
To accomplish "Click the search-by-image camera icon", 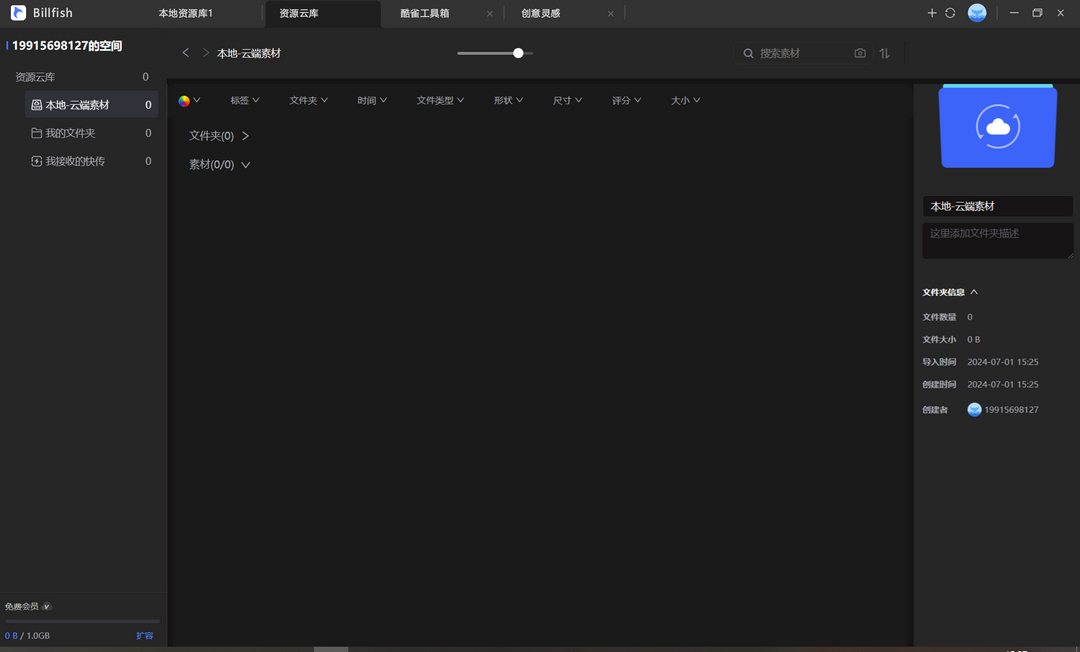I will pyautogui.click(x=860, y=53).
